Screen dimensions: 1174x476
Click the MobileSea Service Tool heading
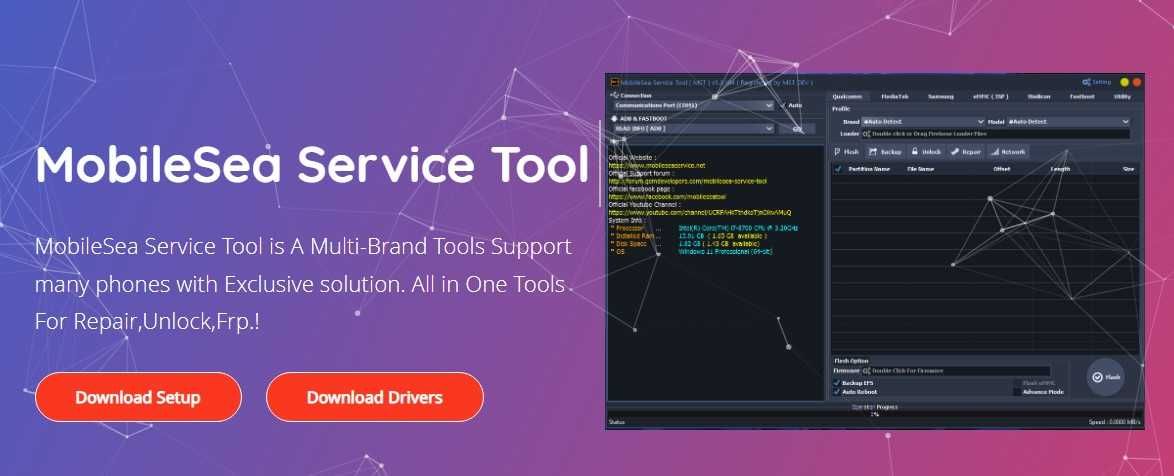(x=312, y=164)
